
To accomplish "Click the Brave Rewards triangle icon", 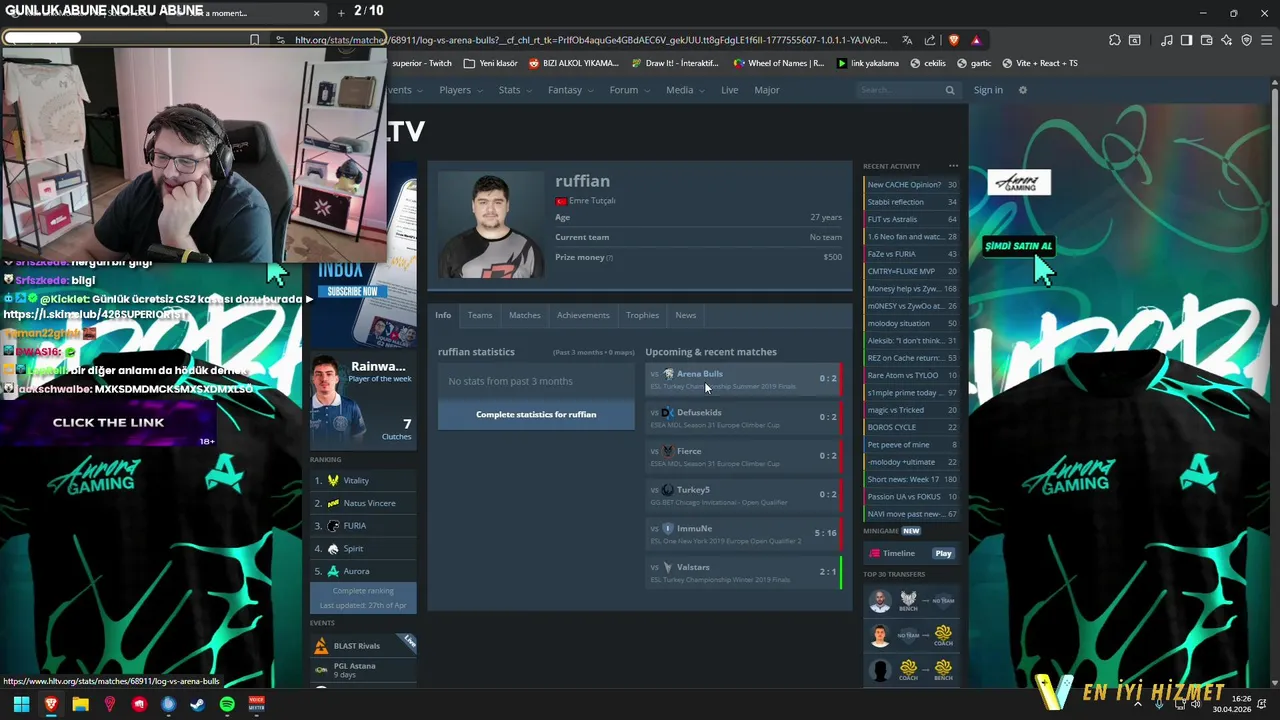I will pos(976,40).
